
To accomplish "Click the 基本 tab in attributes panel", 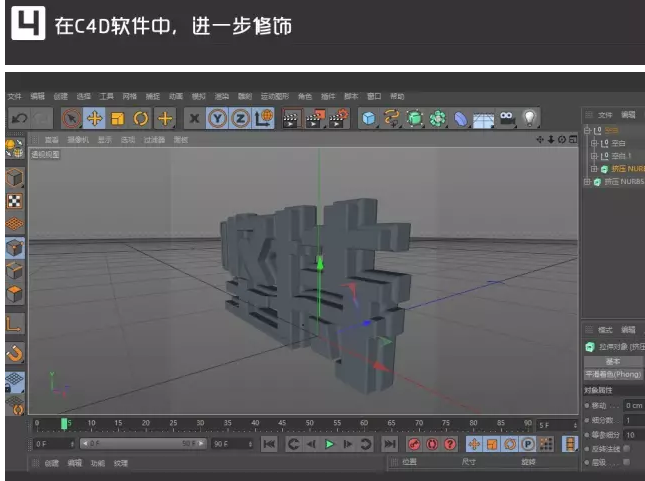I will point(612,361).
